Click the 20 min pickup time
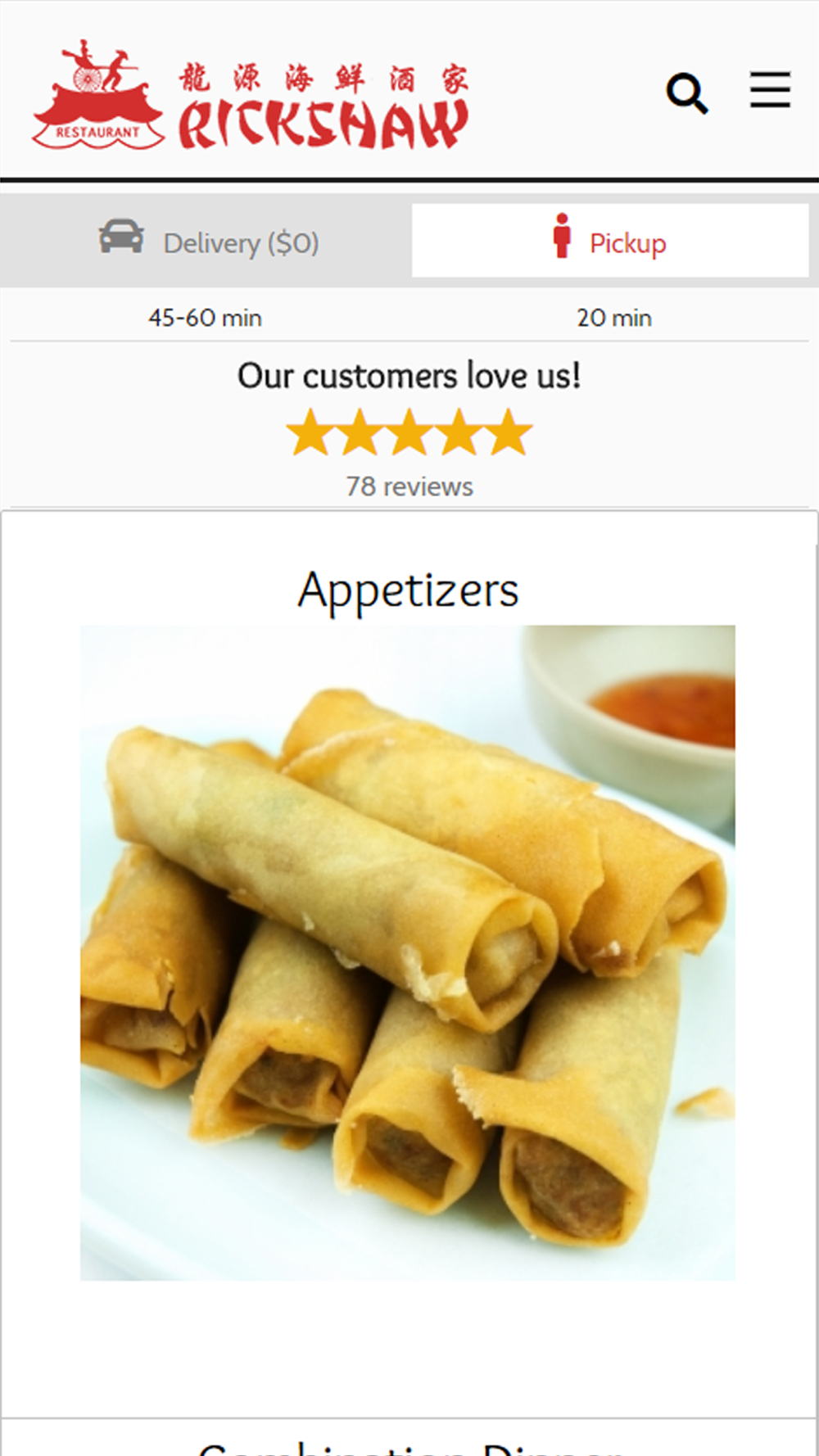The image size is (819, 1456). [x=614, y=318]
